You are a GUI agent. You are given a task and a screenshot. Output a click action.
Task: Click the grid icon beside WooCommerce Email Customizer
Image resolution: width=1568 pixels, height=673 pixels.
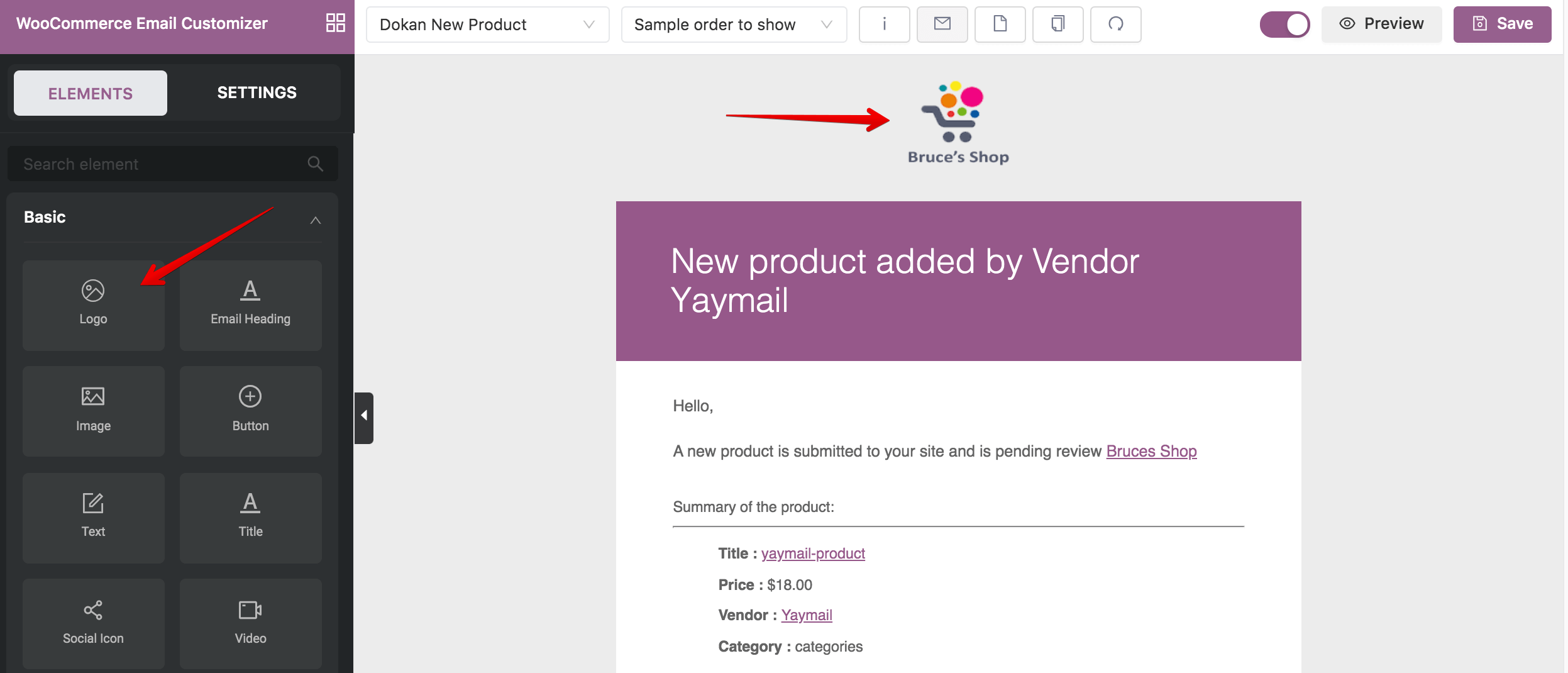(335, 23)
